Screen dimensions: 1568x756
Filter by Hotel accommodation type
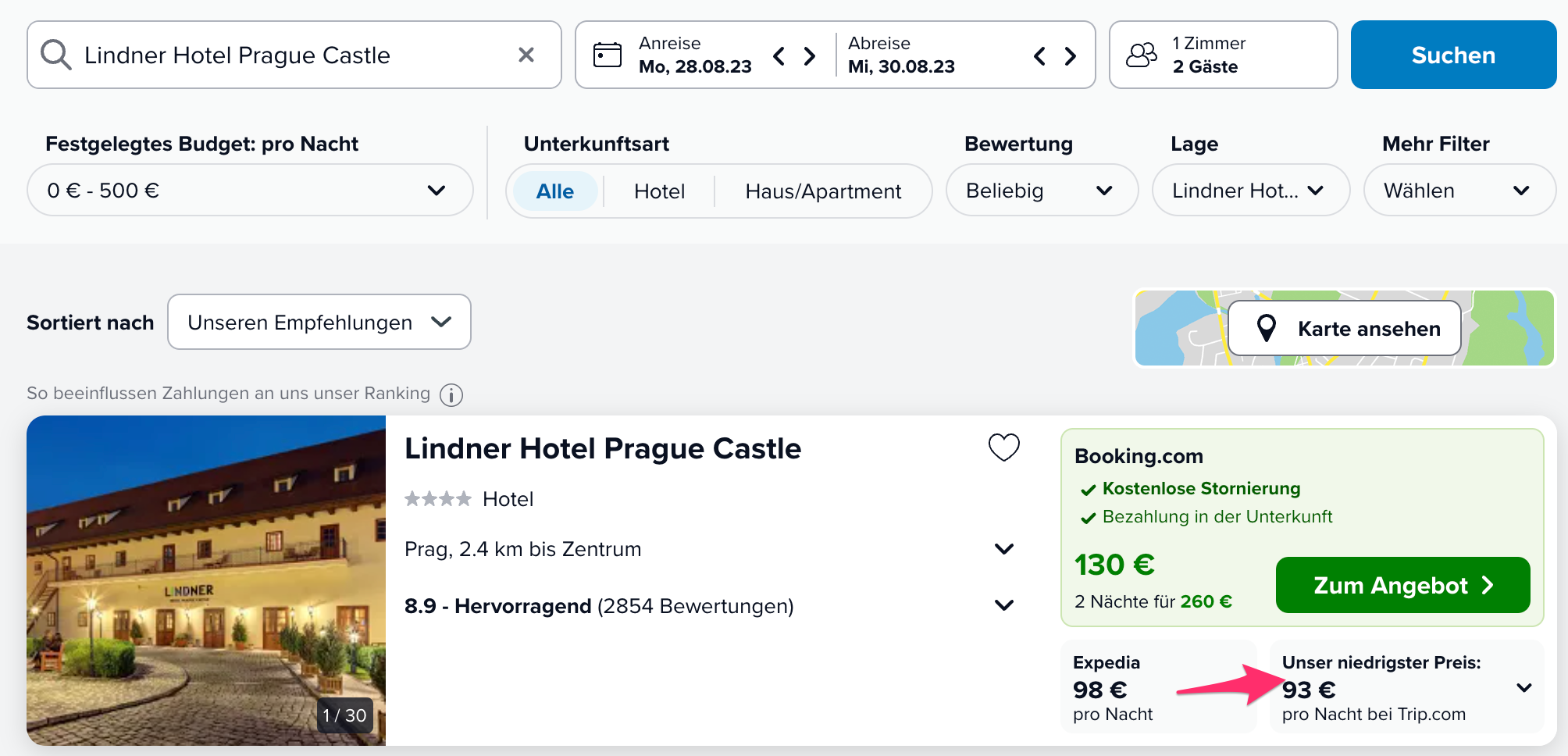pos(660,191)
